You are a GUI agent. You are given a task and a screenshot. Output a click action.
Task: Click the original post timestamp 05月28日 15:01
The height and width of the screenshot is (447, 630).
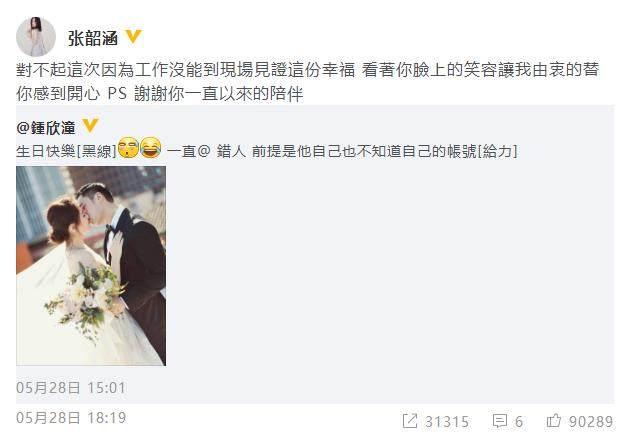pyautogui.click(x=71, y=388)
